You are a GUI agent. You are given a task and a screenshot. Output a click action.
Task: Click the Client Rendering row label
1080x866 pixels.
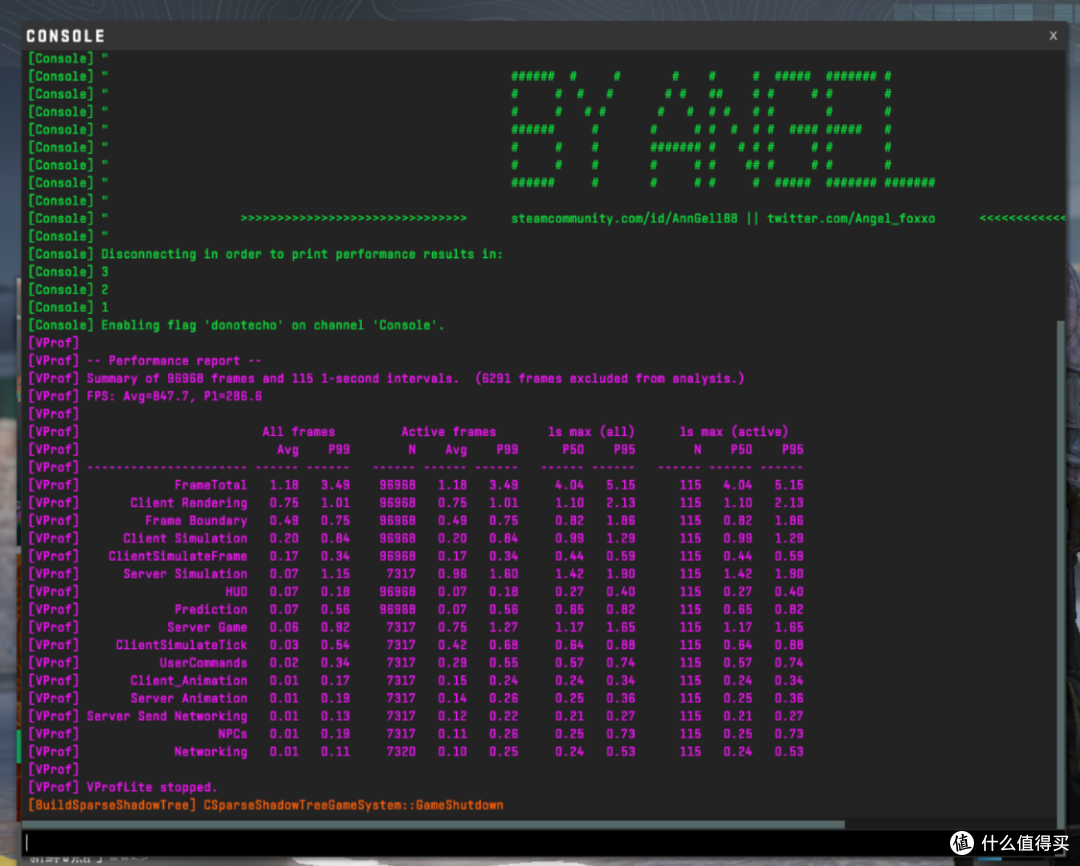(189, 503)
